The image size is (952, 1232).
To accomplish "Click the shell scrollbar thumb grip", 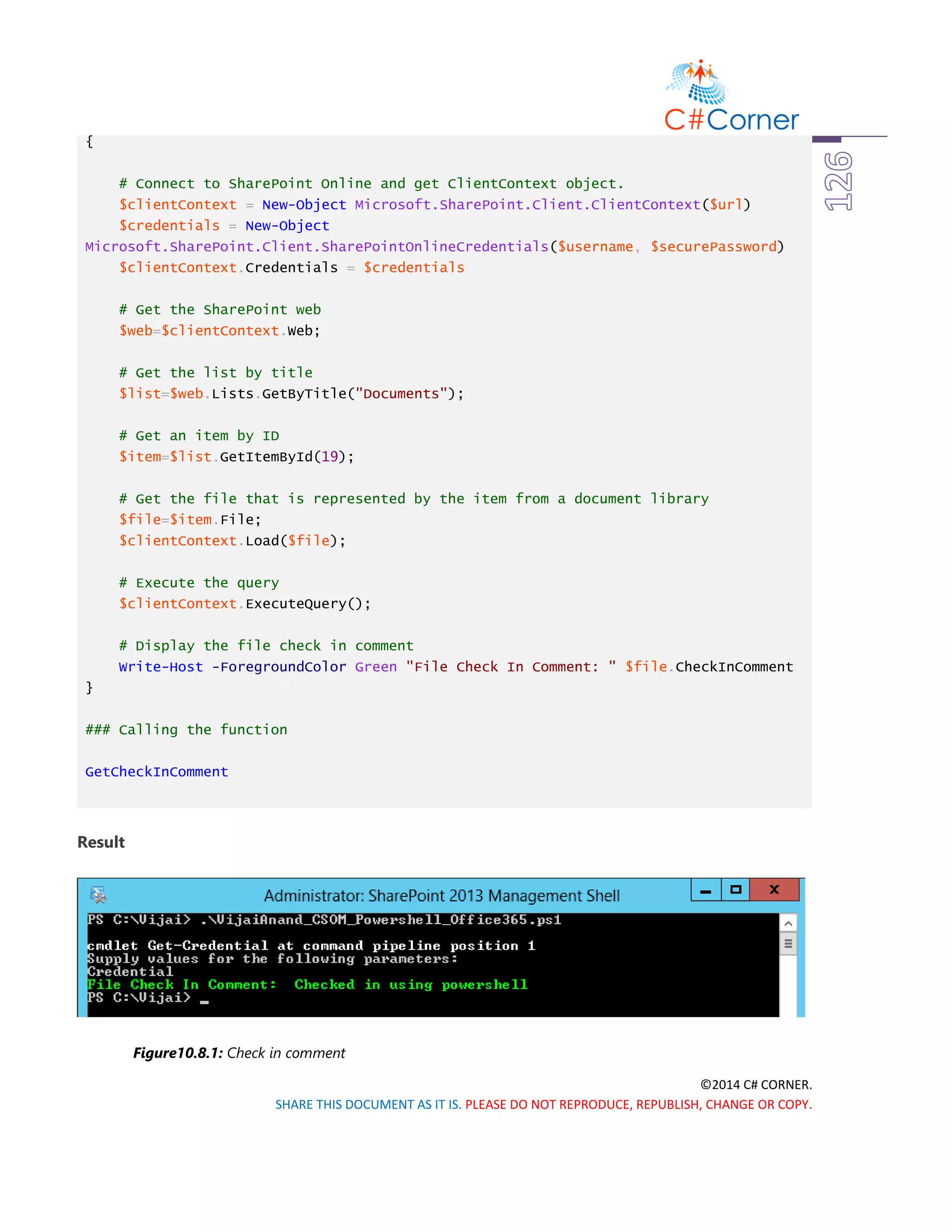I will [x=788, y=944].
